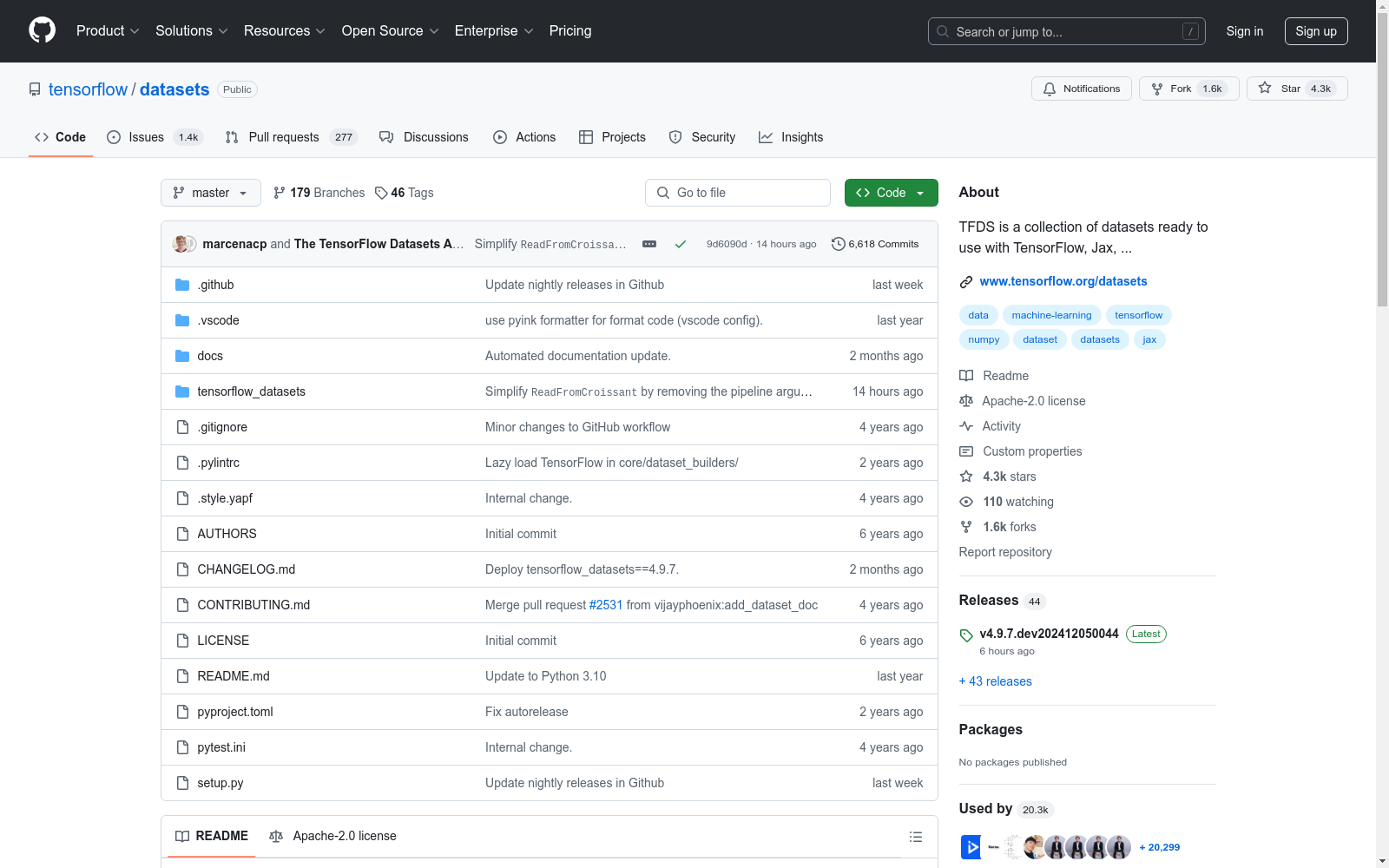Click the Go to file input

point(738,193)
